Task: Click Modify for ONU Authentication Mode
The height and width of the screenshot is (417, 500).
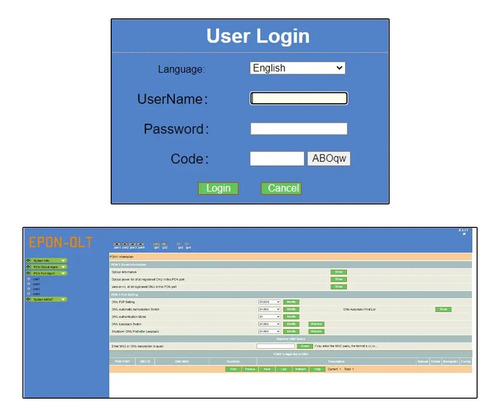Action: (291, 317)
